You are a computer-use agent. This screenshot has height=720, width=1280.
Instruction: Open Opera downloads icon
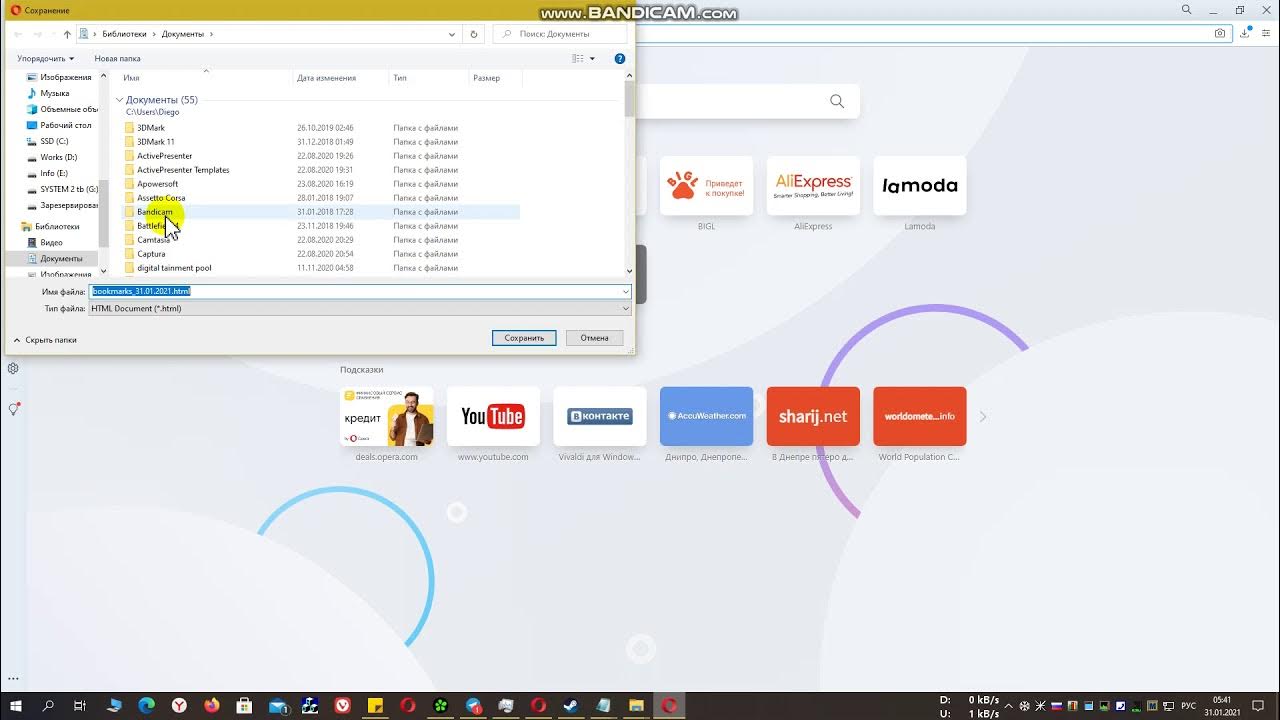1245,33
